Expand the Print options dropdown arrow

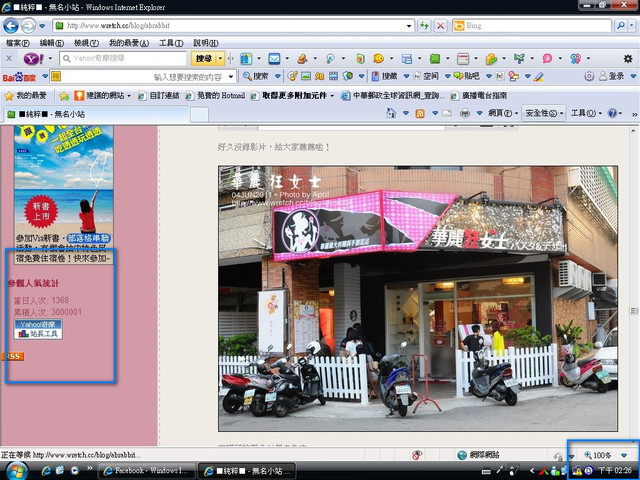click(x=480, y=113)
